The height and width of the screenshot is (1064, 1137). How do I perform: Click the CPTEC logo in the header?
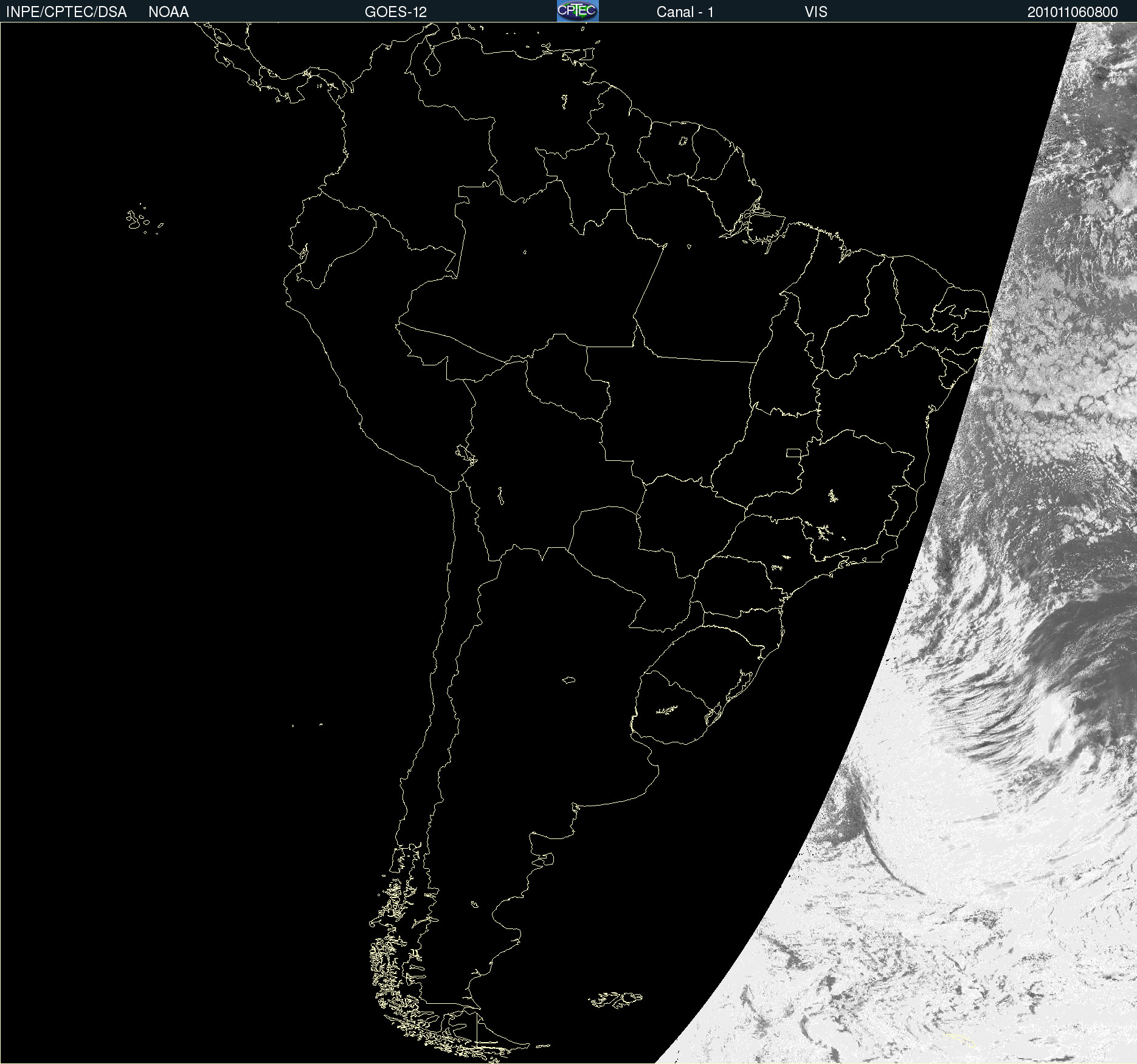click(578, 11)
